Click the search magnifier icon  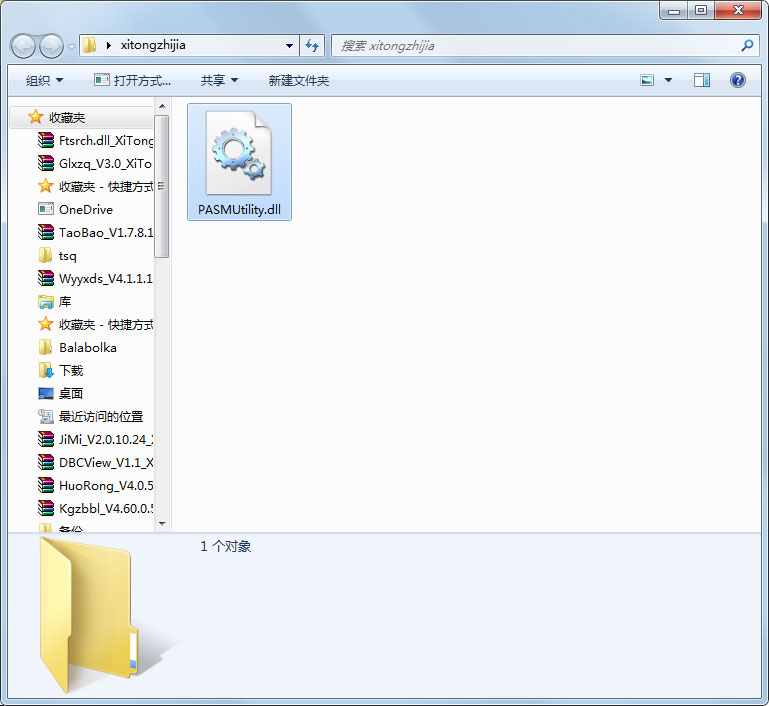click(x=746, y=45)
